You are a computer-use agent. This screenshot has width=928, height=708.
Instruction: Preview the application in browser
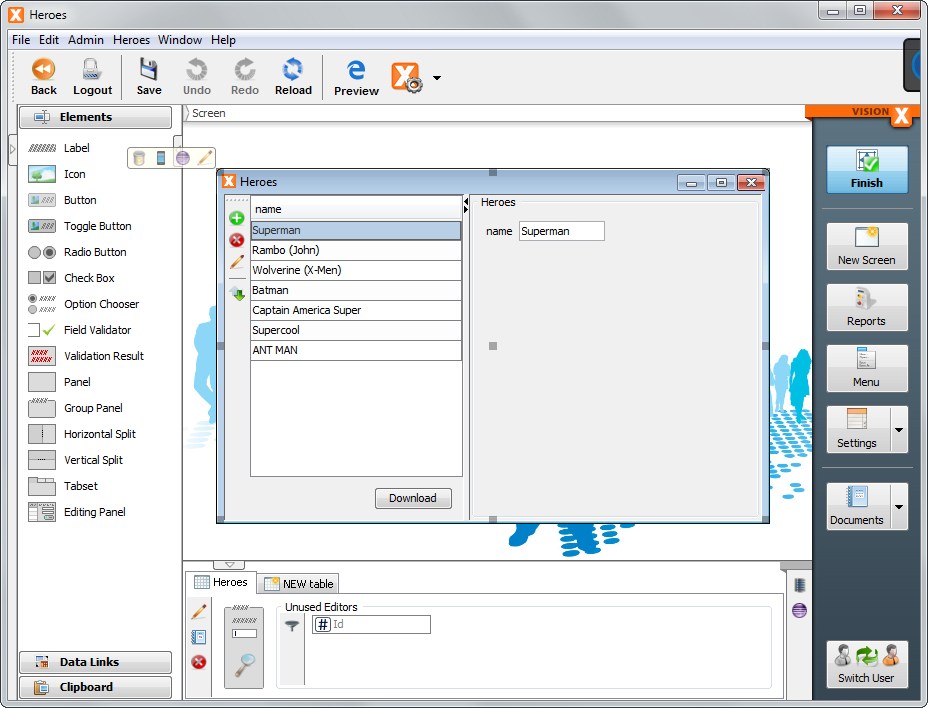355,70
